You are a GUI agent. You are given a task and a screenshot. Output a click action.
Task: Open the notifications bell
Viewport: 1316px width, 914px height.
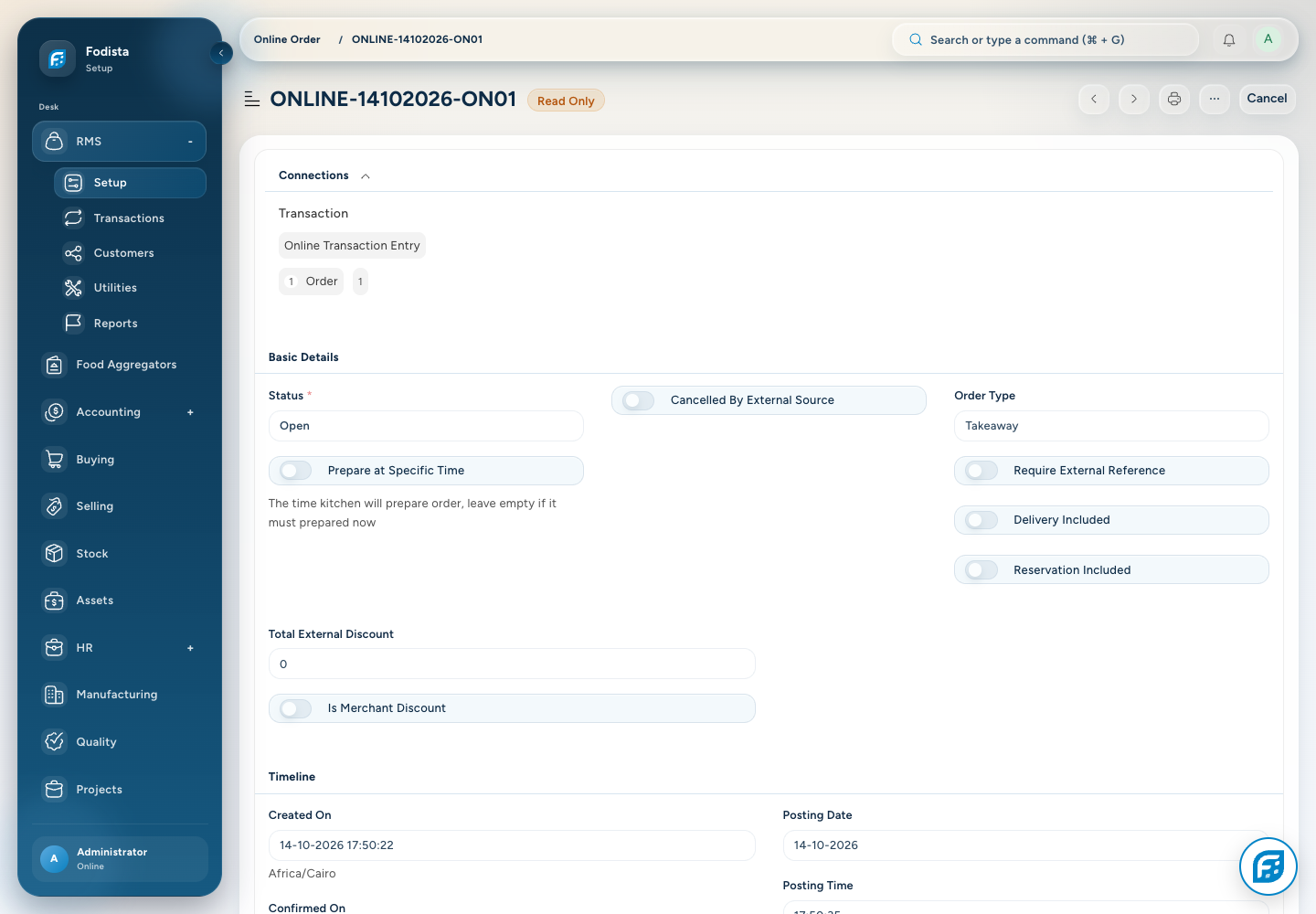tap(1229, 39)
